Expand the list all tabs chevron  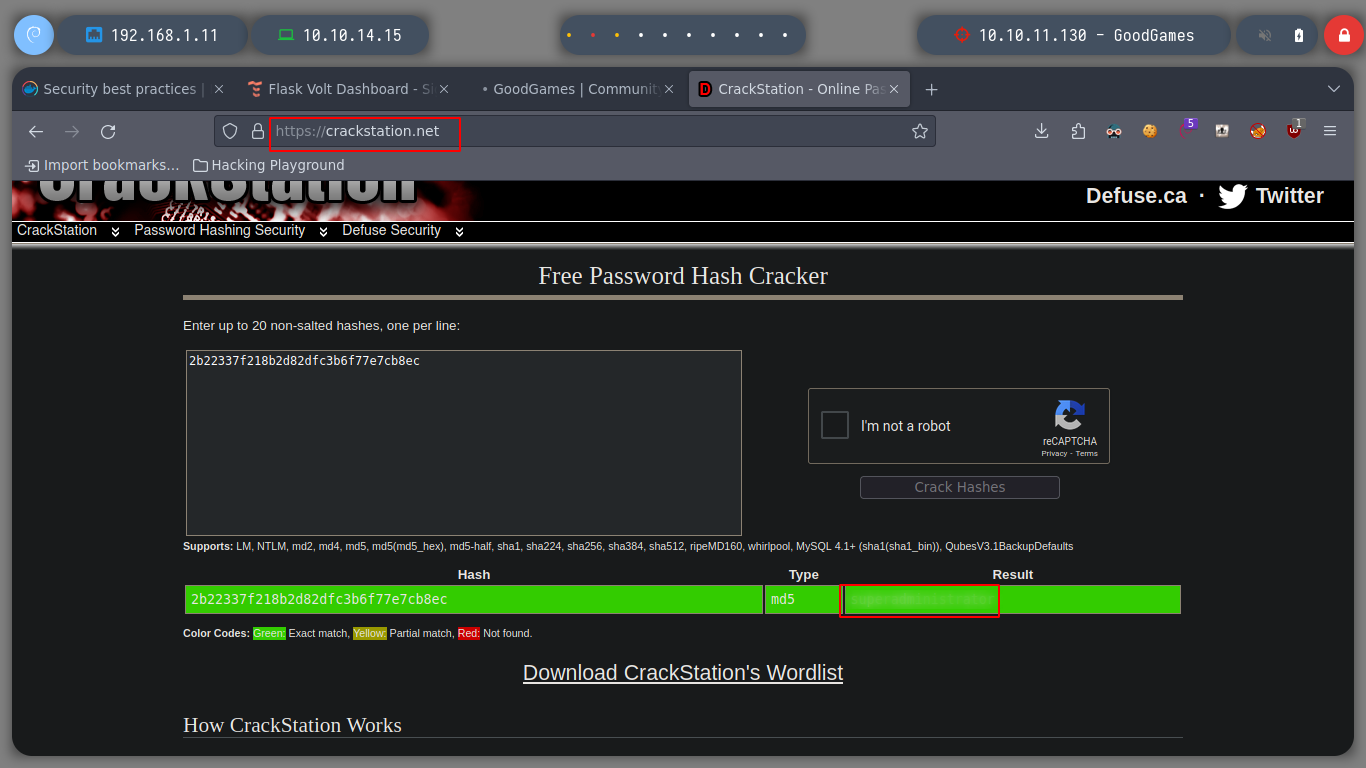click(1333, 89)
